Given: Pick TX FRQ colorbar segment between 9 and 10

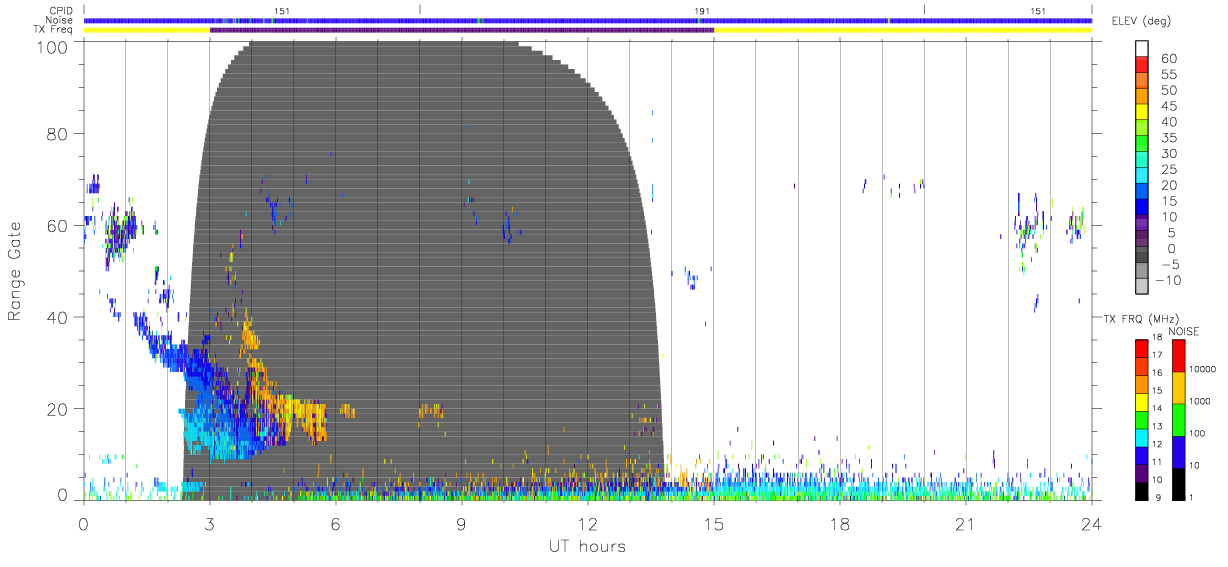Looking at the screenshot, I should tap(1142, 490).
